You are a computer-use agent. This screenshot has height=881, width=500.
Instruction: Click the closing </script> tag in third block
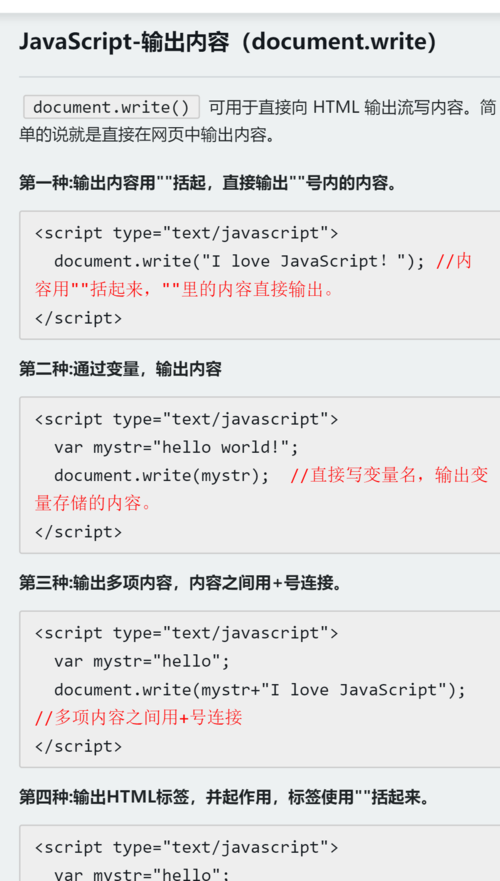coord(78,746)
